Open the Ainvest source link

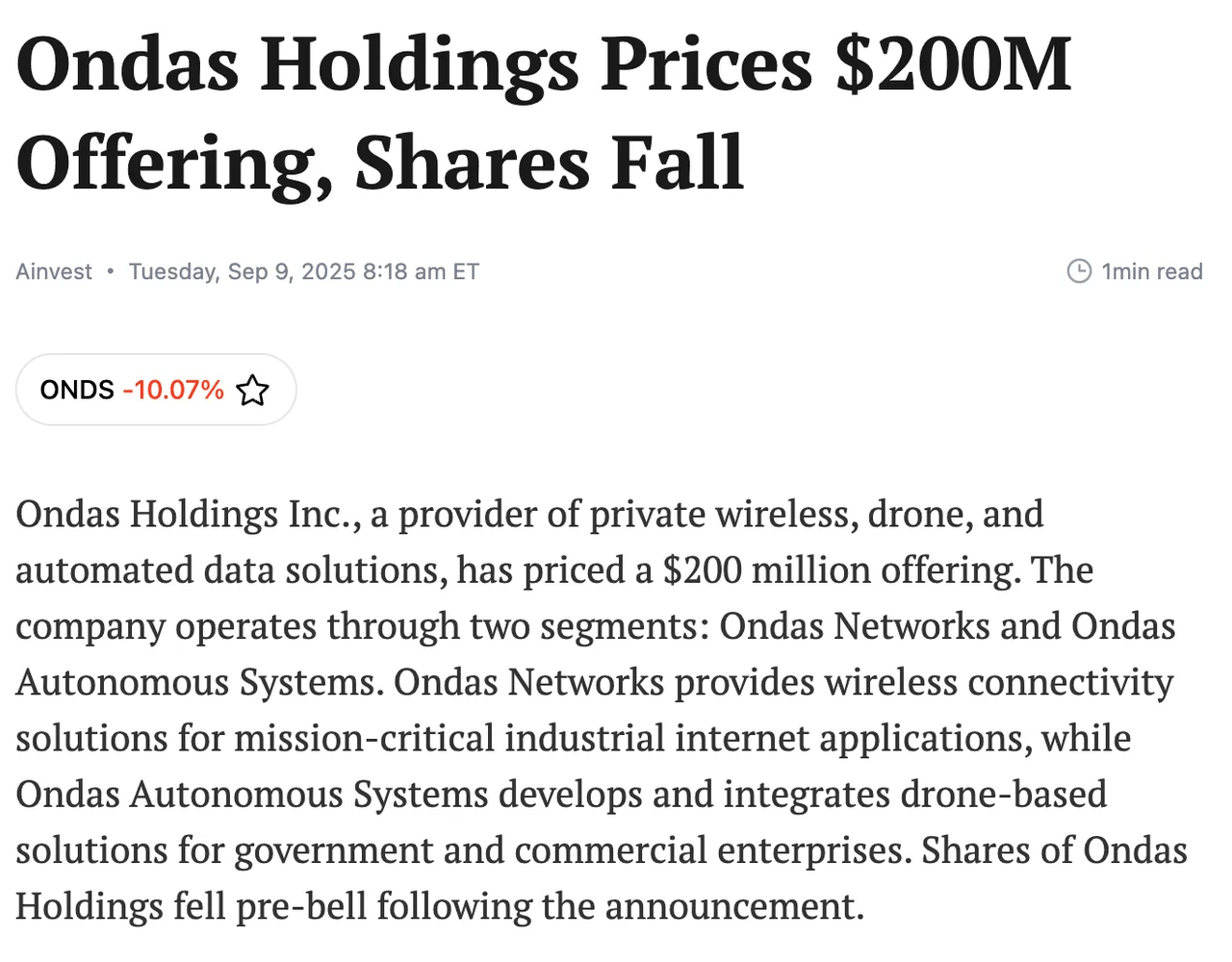pyautogui.click(x=54, y=271)
